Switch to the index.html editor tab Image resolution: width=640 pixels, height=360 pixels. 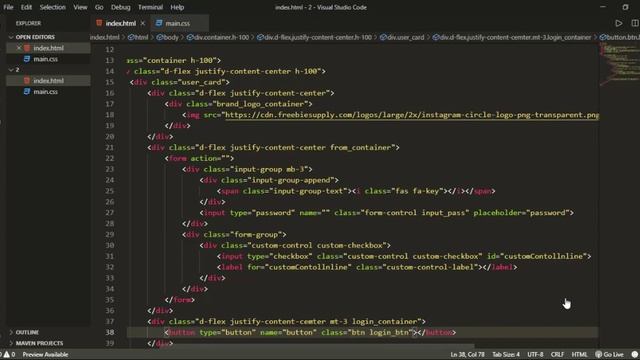tap(120, 23)
